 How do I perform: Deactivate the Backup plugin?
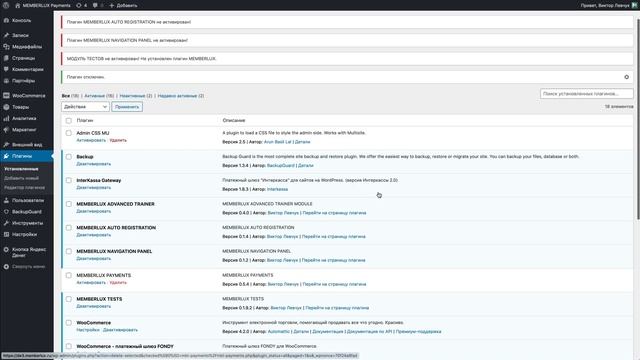[x=93, y=164]
